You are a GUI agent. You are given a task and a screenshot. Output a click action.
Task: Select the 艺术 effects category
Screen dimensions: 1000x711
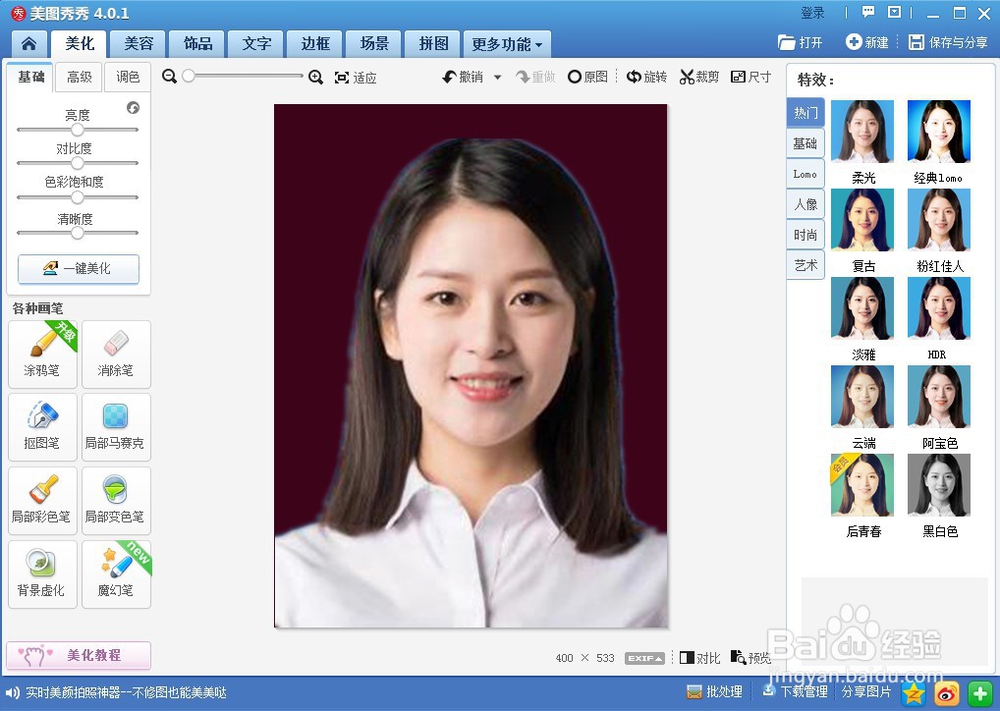point(805,265)
